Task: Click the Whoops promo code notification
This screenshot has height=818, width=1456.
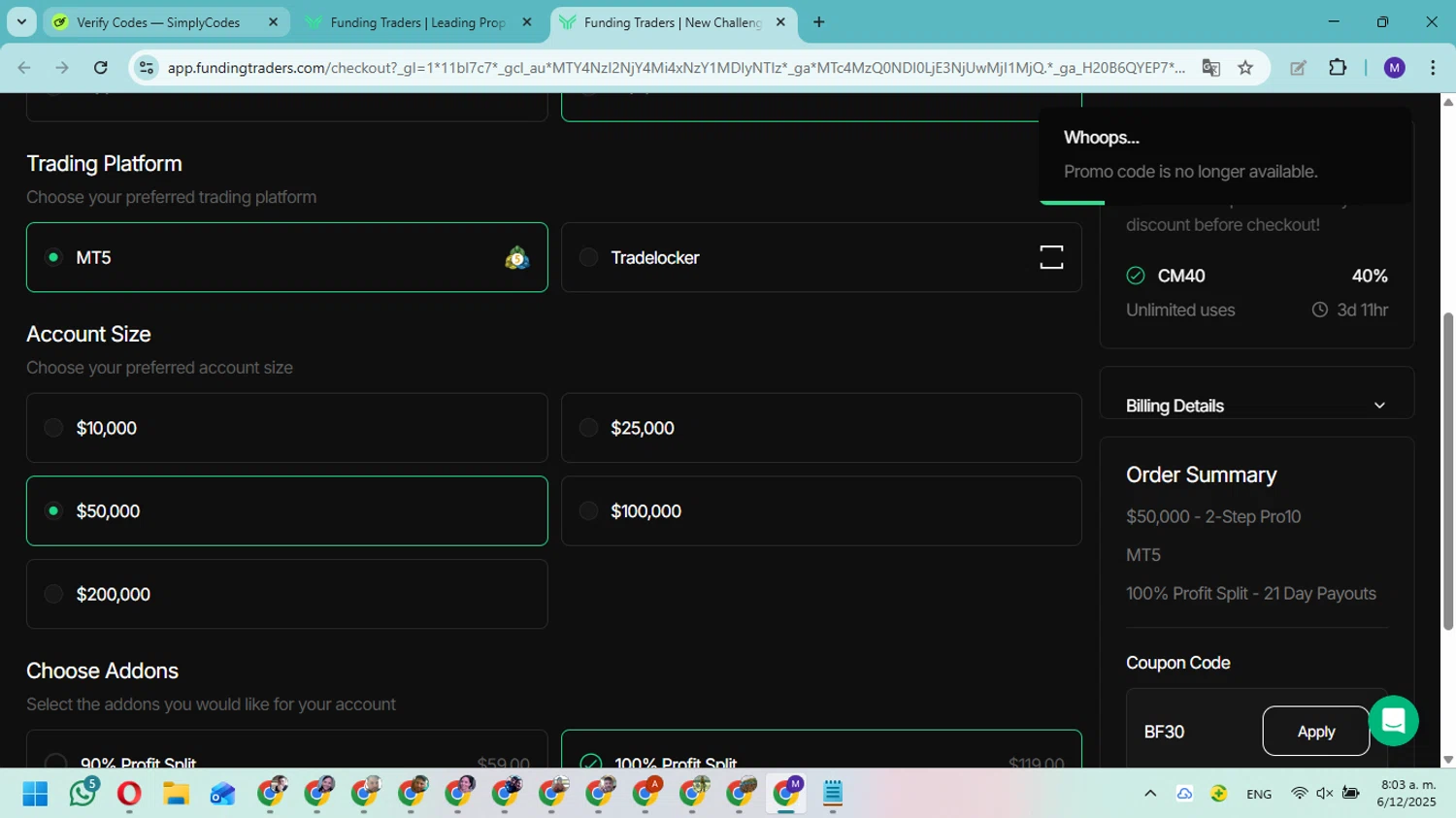Action: (x=1224, y=154)
